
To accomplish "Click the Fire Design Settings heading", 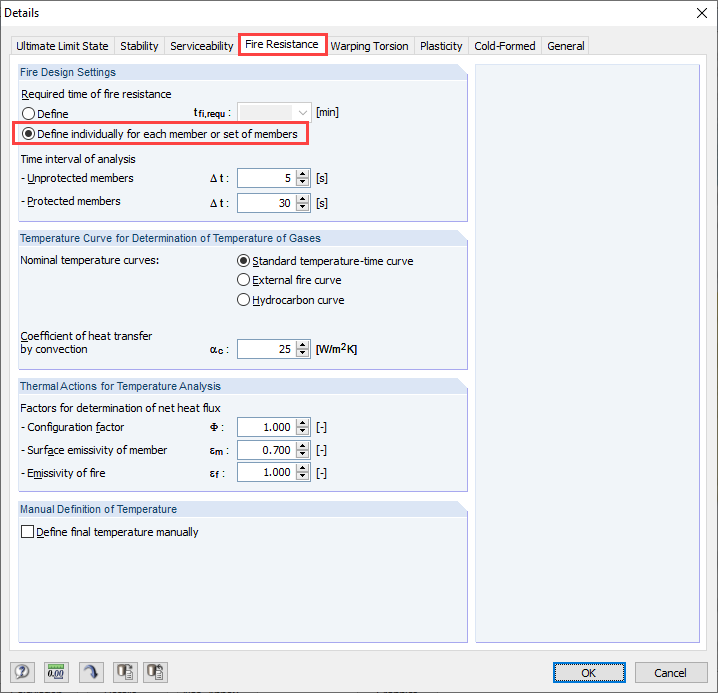I will pos(68,72).
